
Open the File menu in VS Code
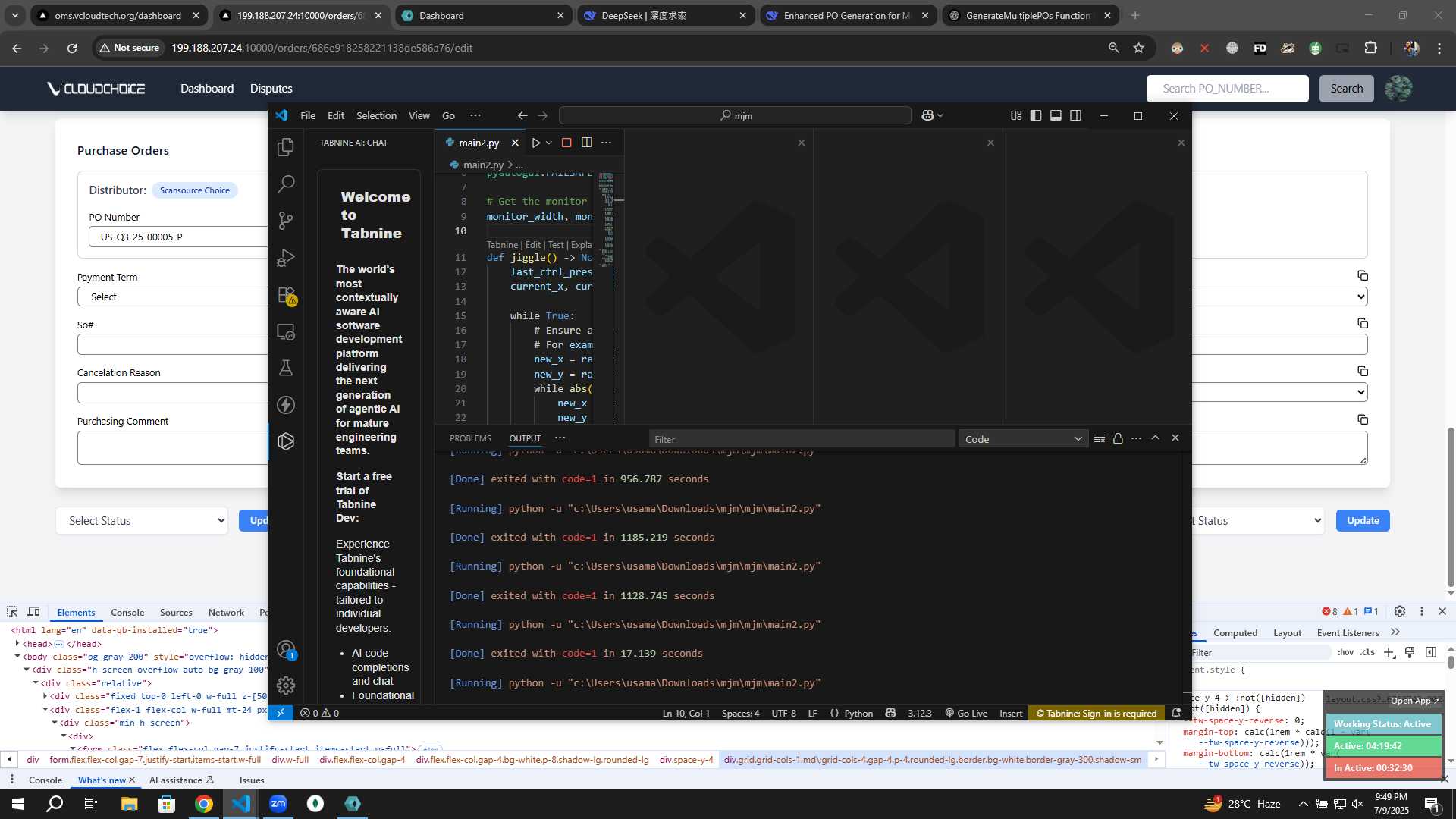click(x=307, y=115)
